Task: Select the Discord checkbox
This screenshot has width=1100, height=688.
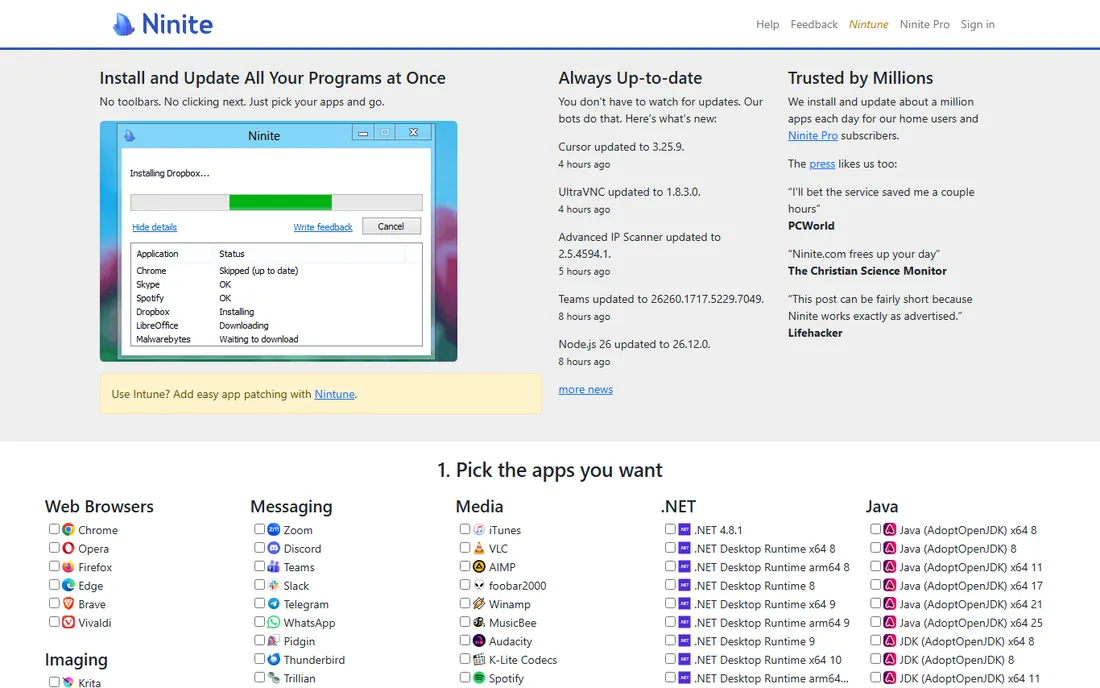Action: (x=260, y=547)
